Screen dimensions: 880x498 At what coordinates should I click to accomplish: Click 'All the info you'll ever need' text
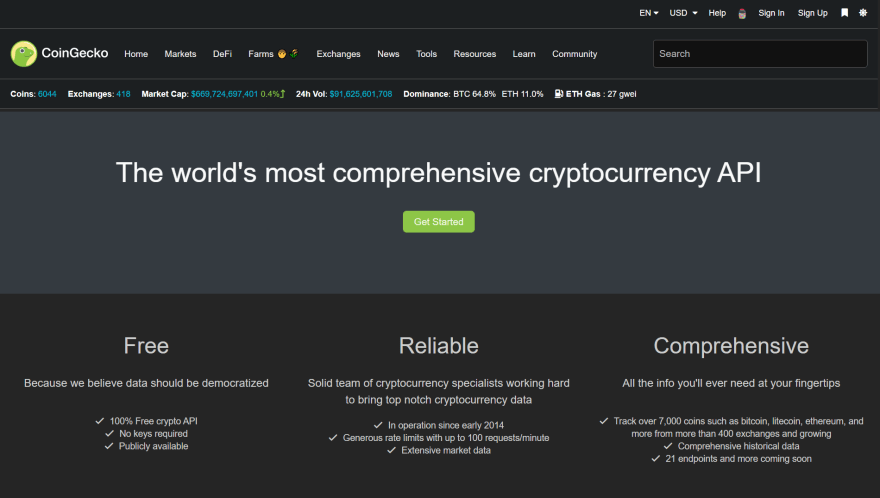pos(731,383)
